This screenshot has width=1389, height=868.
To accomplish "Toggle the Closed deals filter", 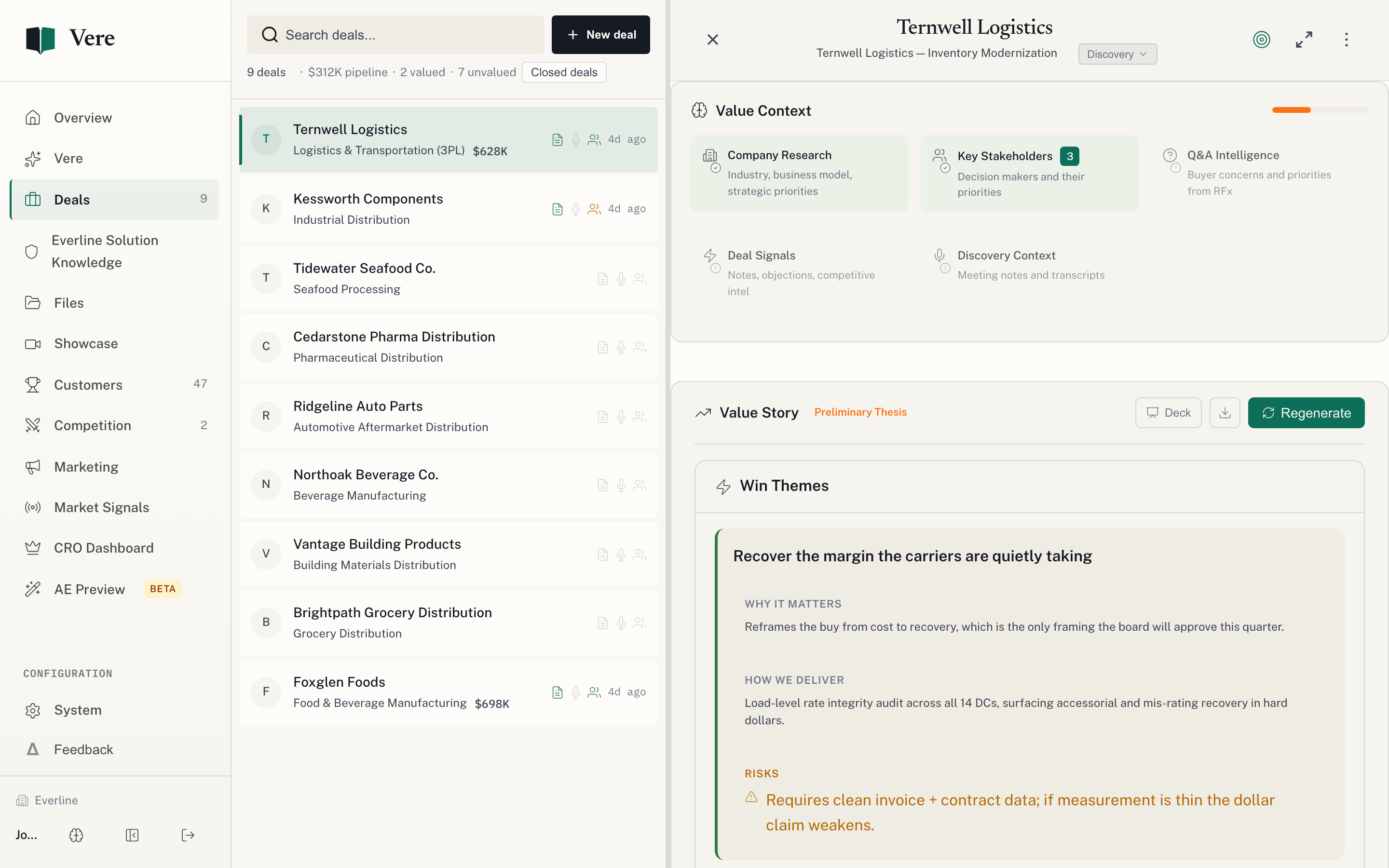I will [x=564, y=72].
